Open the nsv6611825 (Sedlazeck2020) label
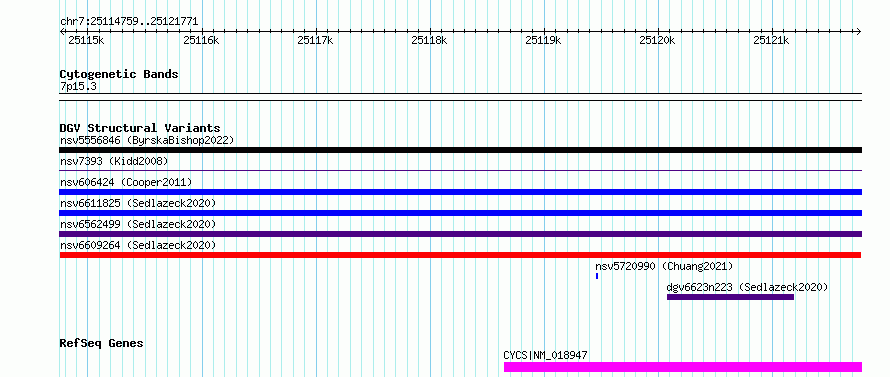 138,203
